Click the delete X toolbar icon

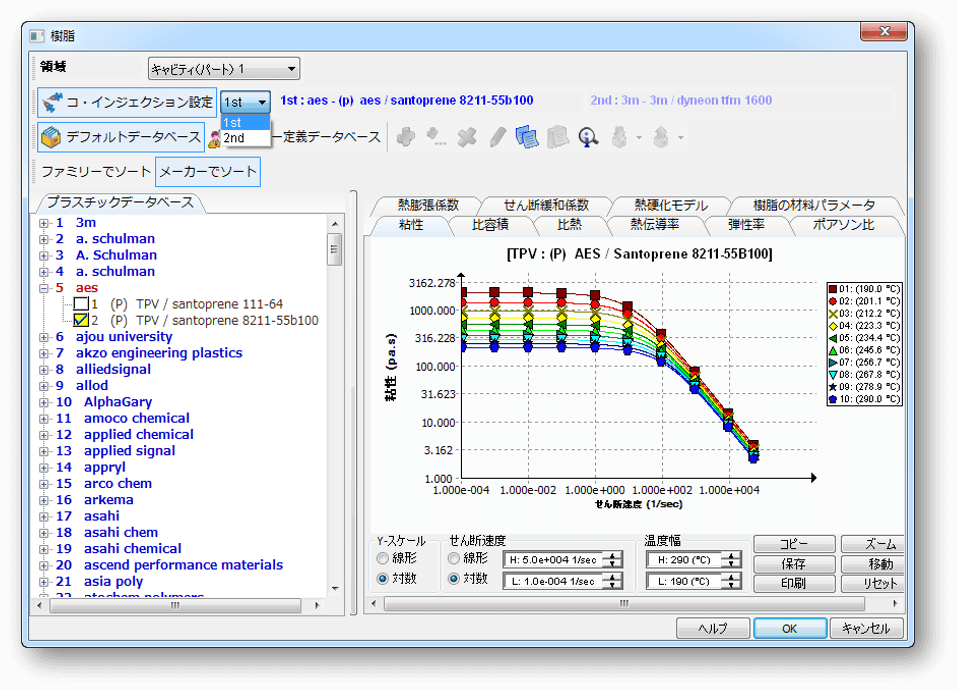click(467, 137)
